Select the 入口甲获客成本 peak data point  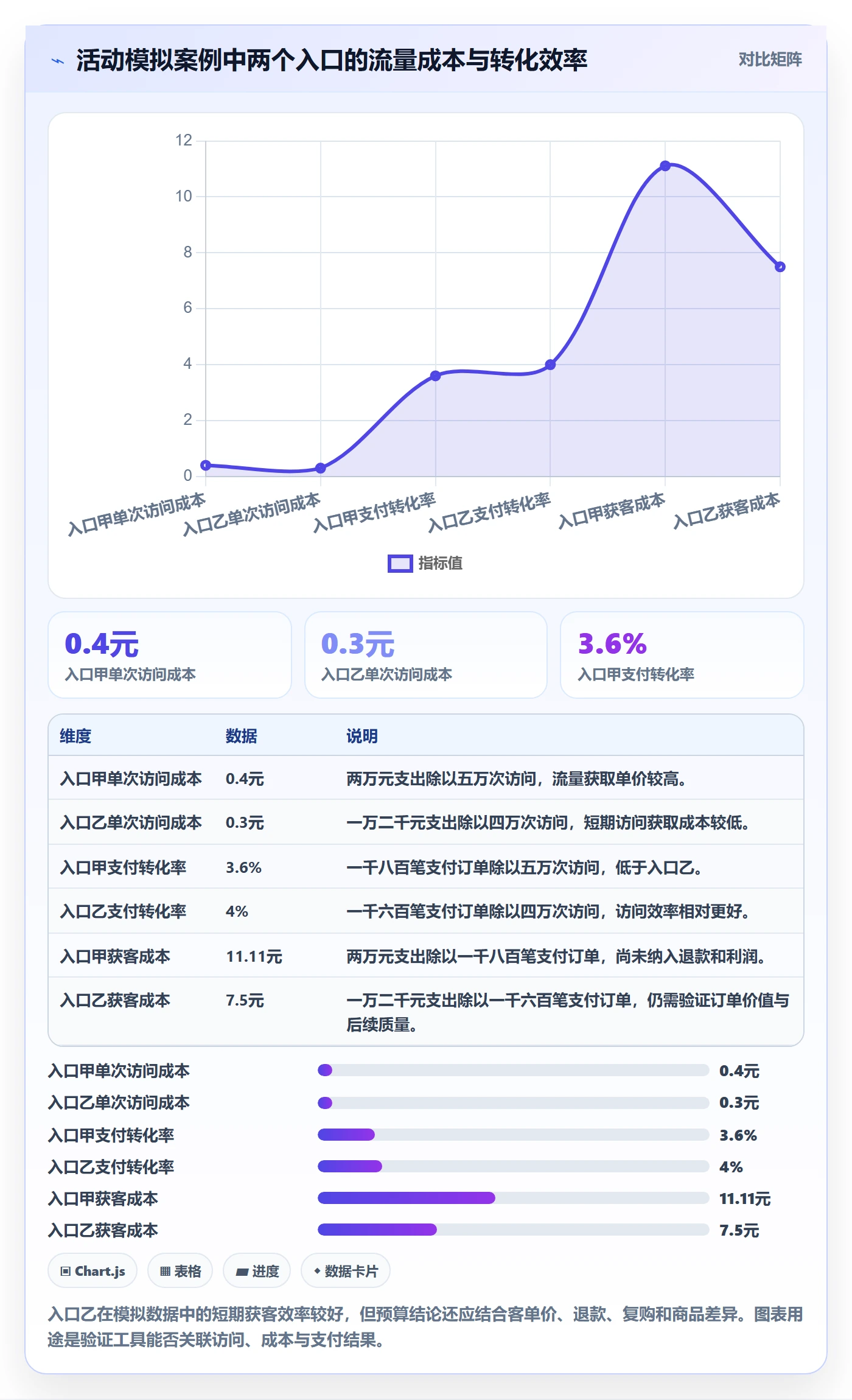point(665,166)
